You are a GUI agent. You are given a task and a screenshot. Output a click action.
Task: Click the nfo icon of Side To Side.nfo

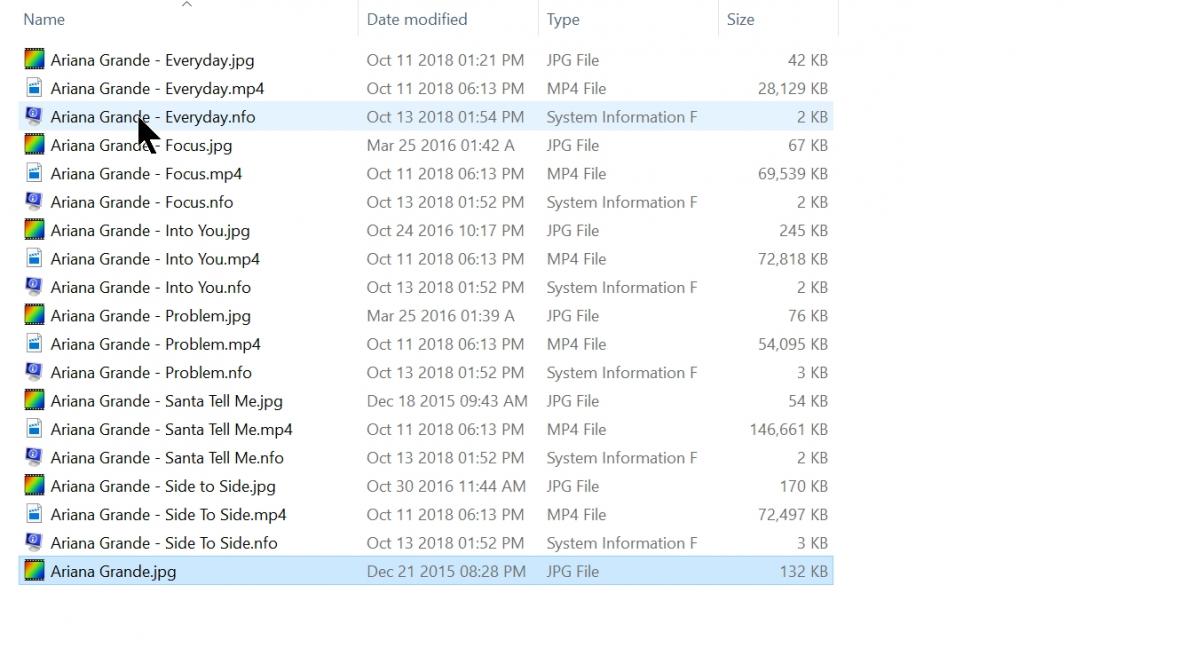tap(34, 543)
